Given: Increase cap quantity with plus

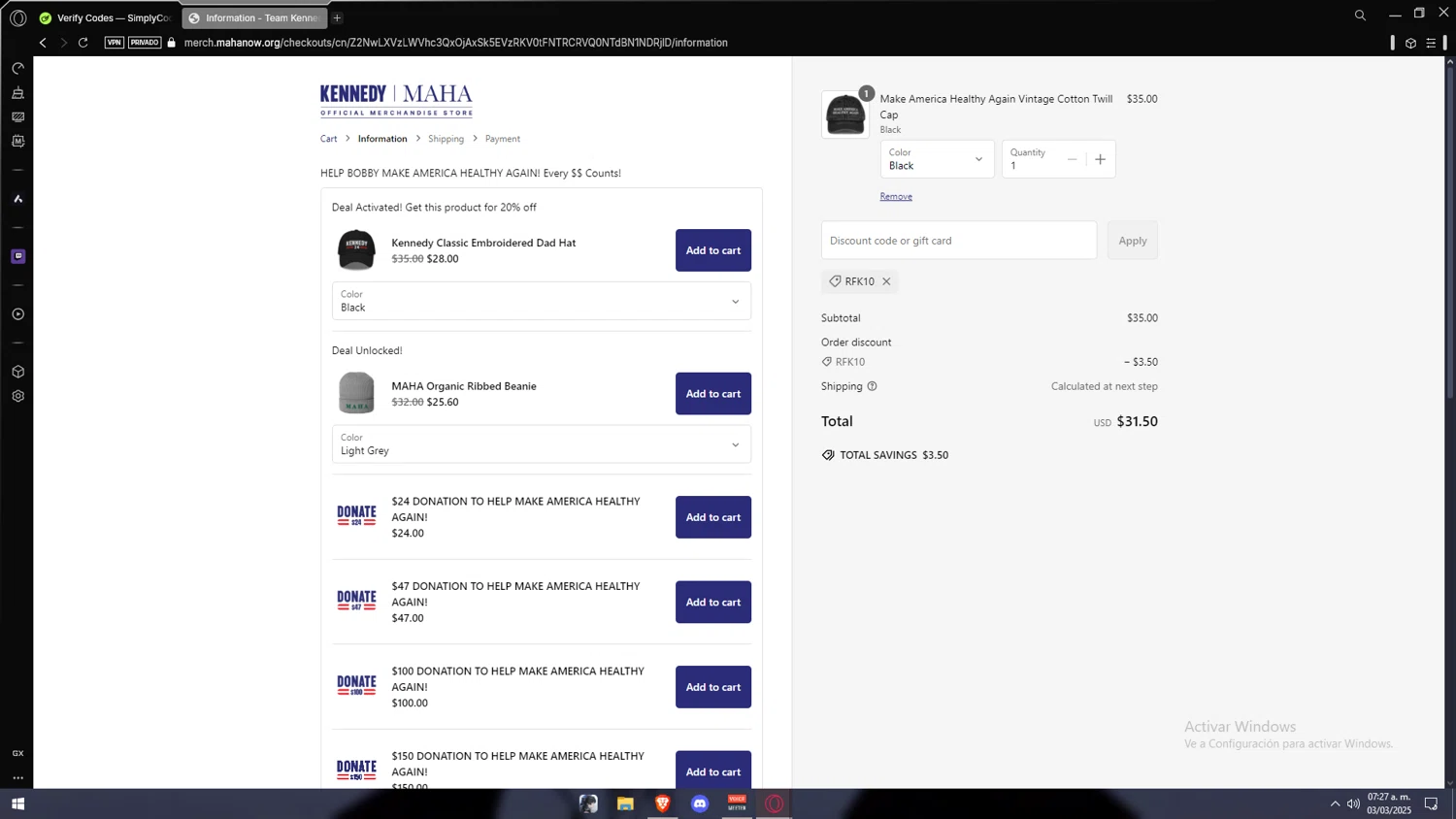Looking at the screenshot, I should [x=1100, y=159].
